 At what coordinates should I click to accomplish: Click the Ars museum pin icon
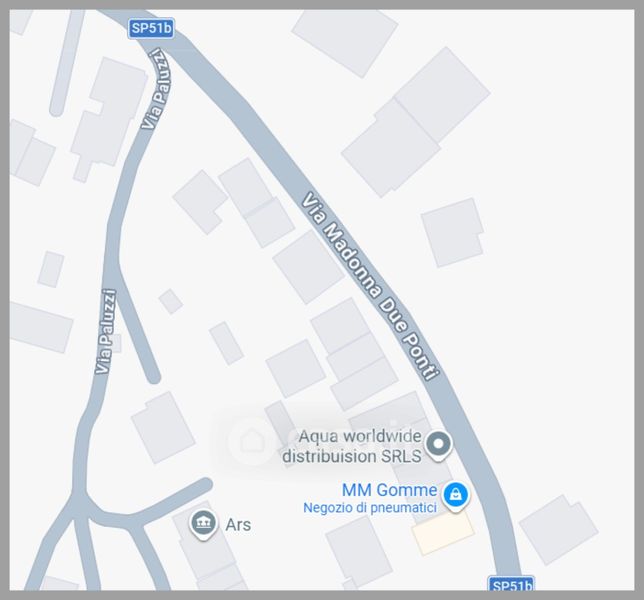click(202, 524)
